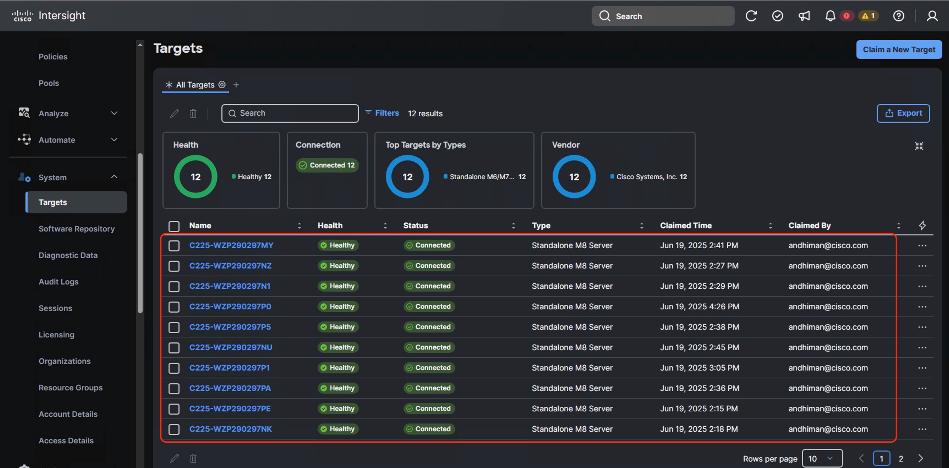
Task: Open the C225-WZP290297P5 target link
Action: 229,327
